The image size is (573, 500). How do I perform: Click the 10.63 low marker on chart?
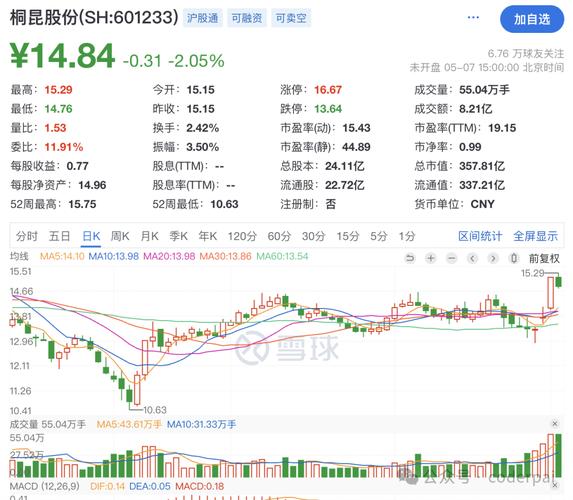click(x=155, y=410)
